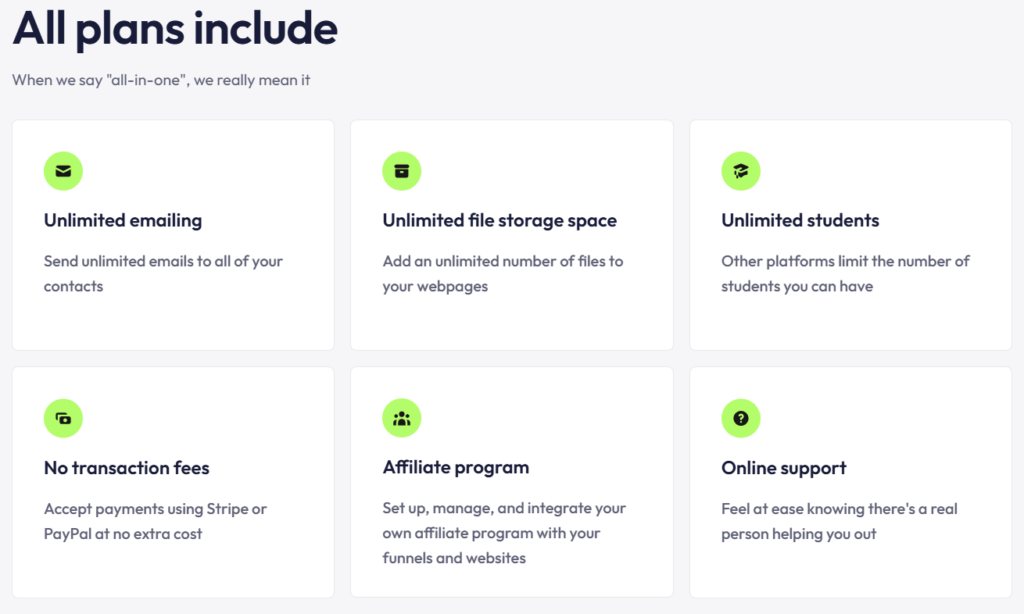Click the Add unlimited files description text

tap(502, 273)
